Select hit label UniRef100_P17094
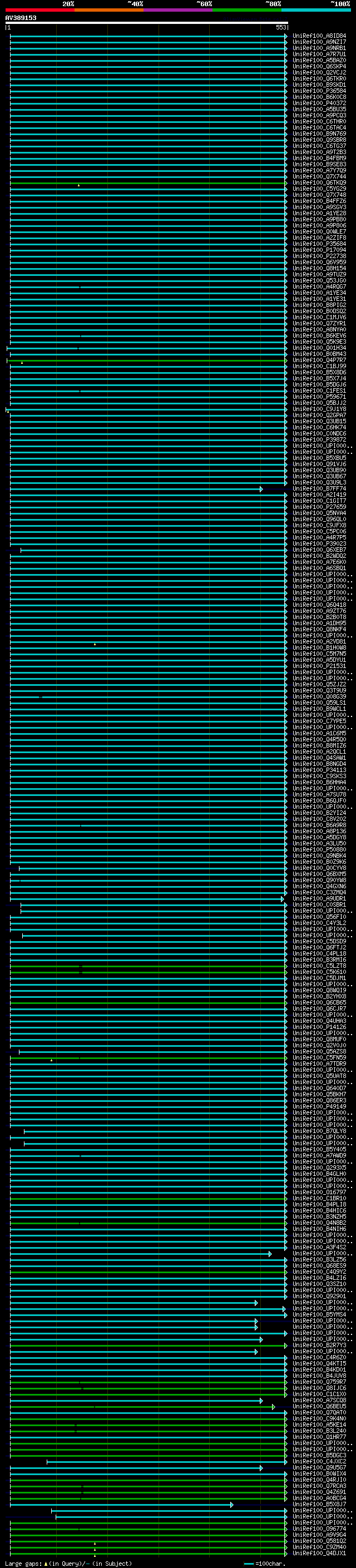The width and height of the screenshot is (356, 1568). [319, 250]
